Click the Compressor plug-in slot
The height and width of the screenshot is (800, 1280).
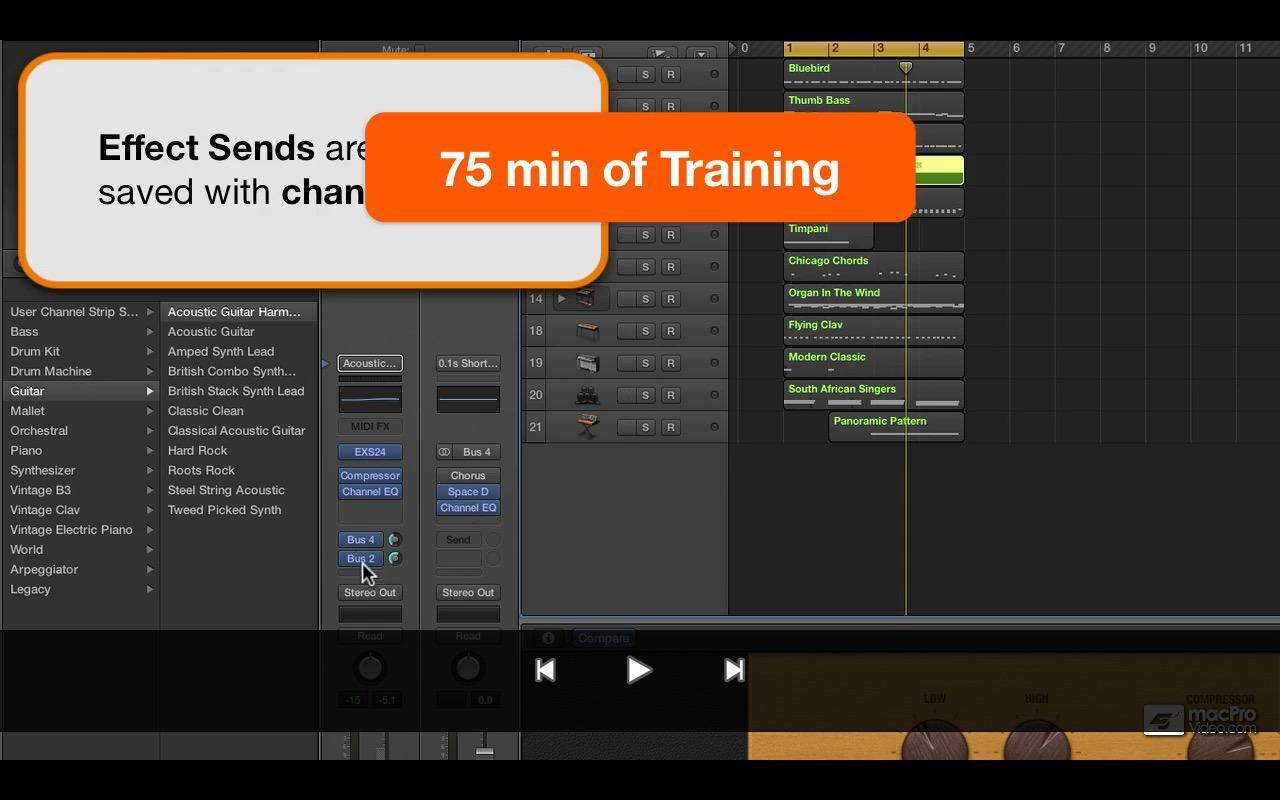click(x=370, y=476)
